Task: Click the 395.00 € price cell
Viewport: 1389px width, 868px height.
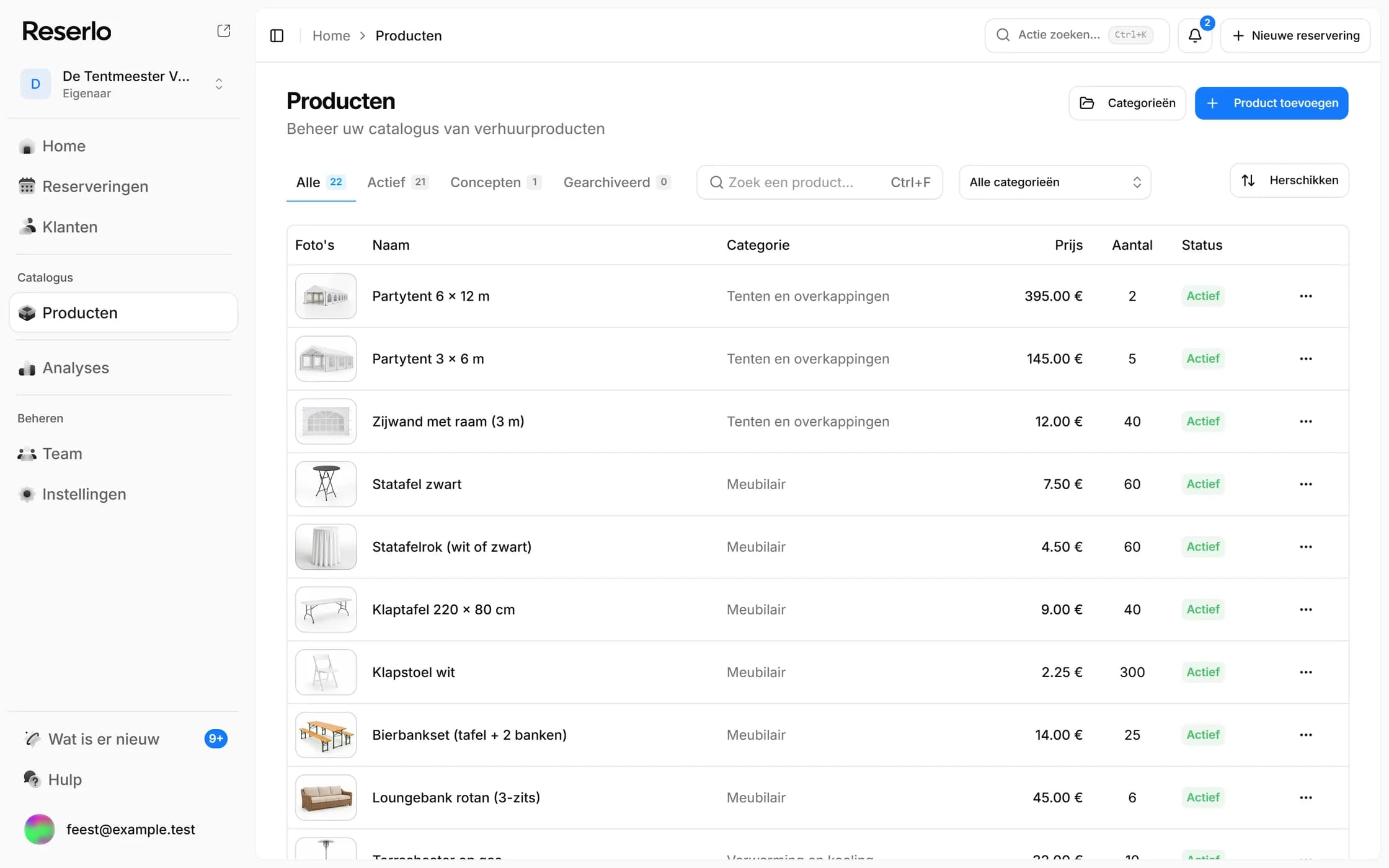Action: [x=1053, y=296]
